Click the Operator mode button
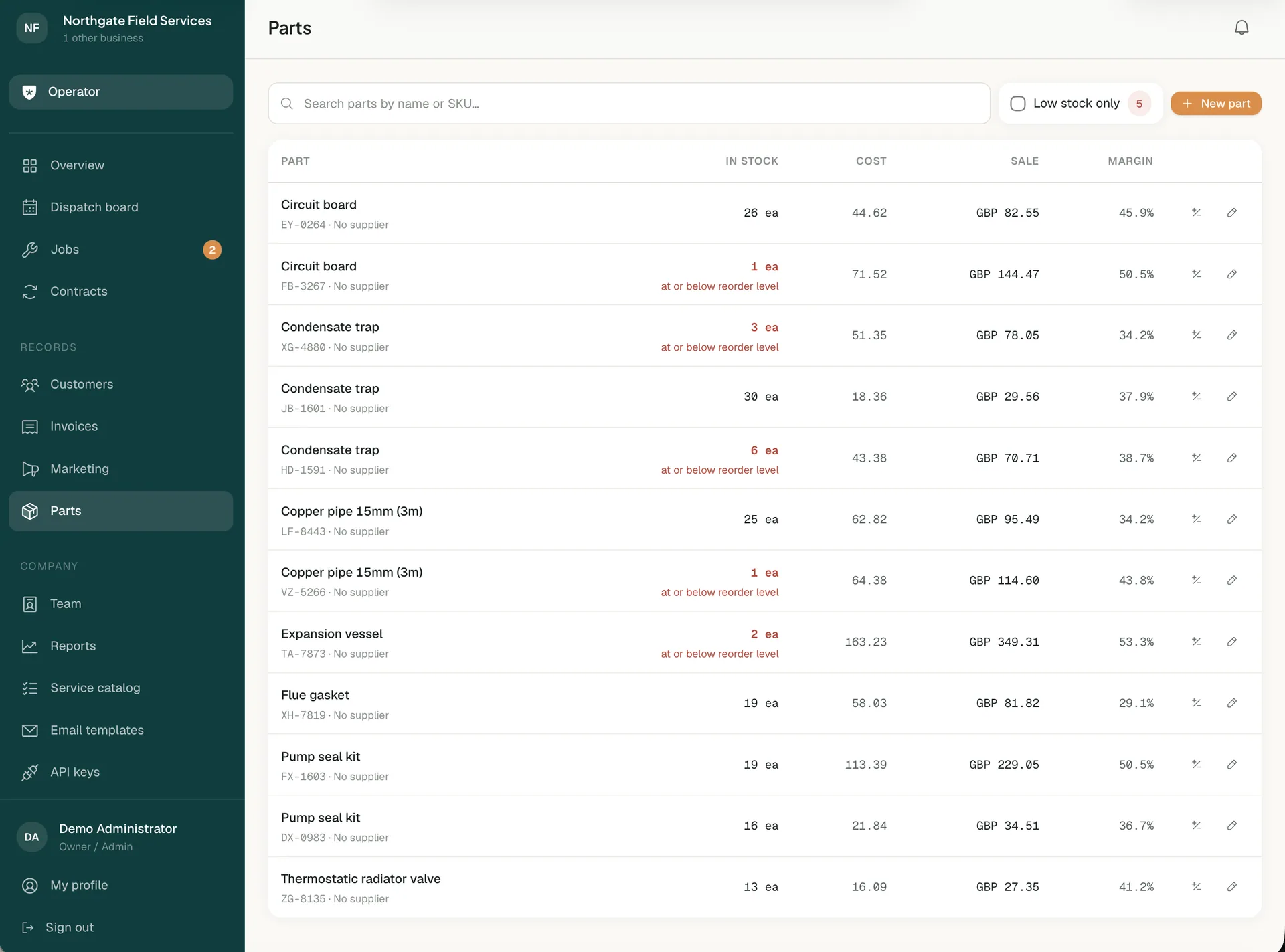The height and width of the screenshot is (952, 1285). [121, 92]
